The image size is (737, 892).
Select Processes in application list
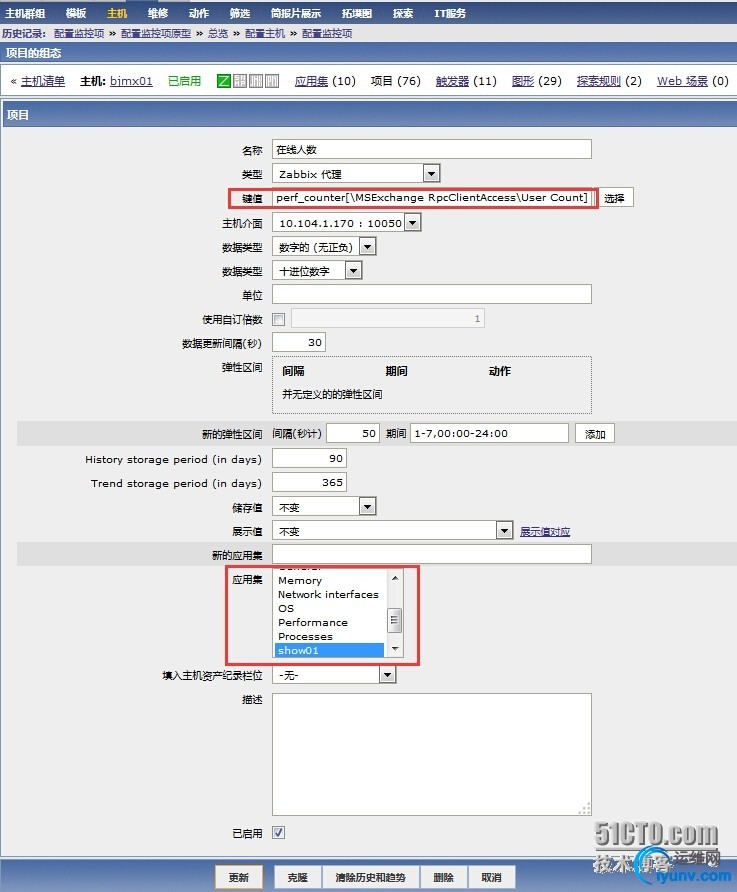coord(329,637)
